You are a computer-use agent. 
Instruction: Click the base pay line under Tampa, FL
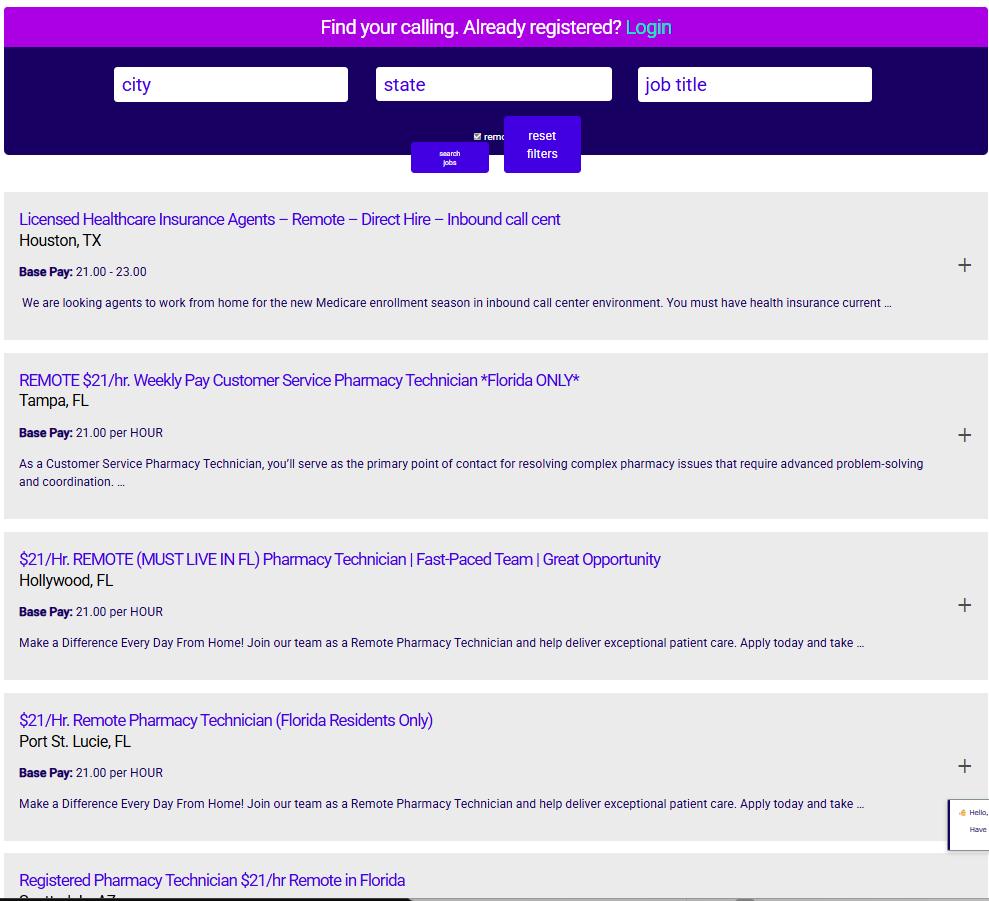click(91, 433)
